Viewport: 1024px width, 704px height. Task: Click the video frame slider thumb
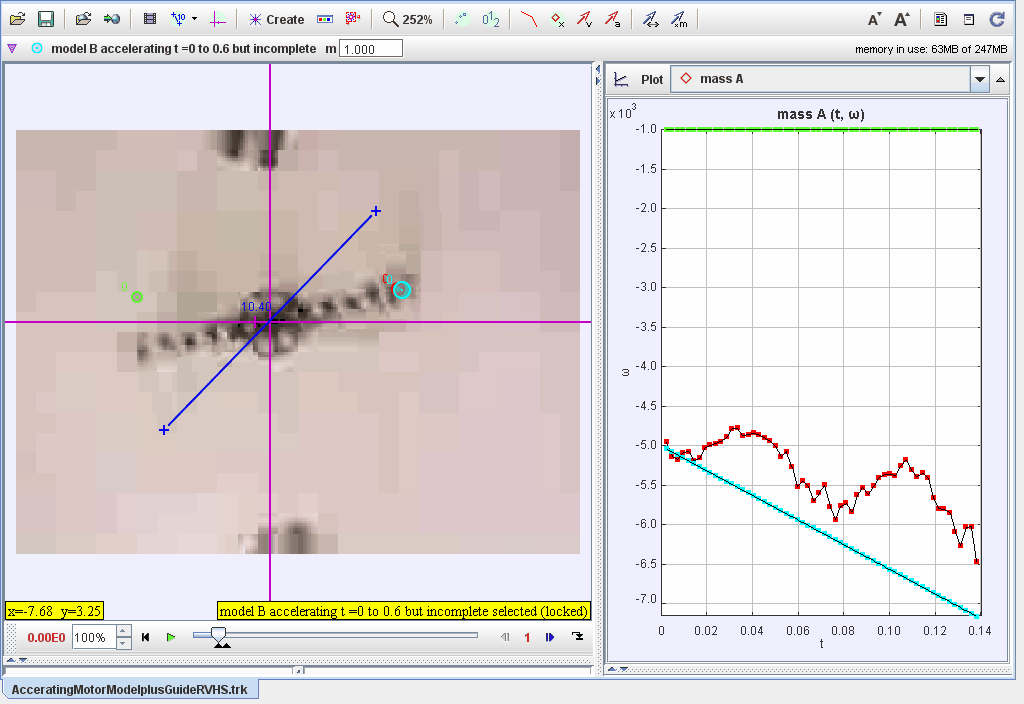(x=219, y=635)
